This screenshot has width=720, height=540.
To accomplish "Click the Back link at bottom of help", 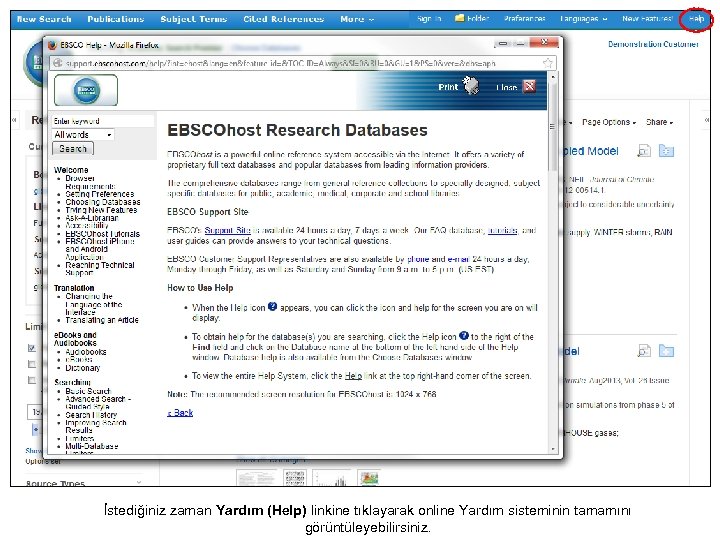I will point(180,412).
